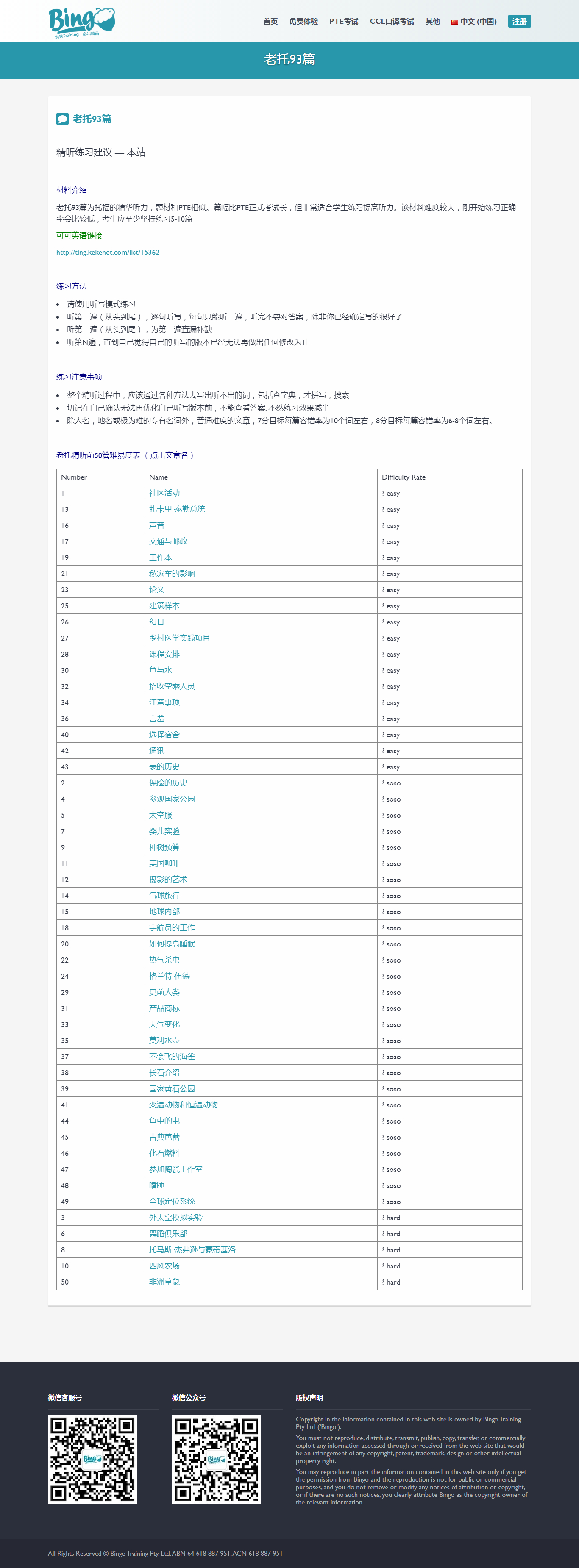Viewport: 579px width, 1568px height.
Task: Expand the 其他 navigation menu
Action: (432, 21)
